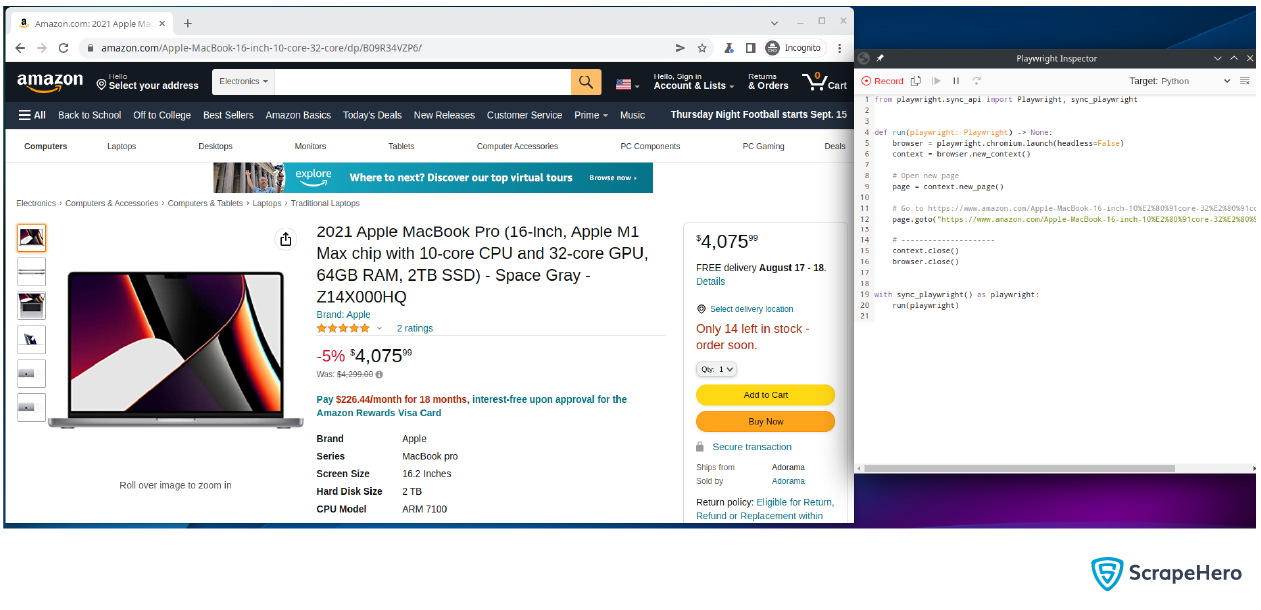Open Returns & Orders
The height and width of the screenshot is (610, 1261).
(x=768, y=82)
